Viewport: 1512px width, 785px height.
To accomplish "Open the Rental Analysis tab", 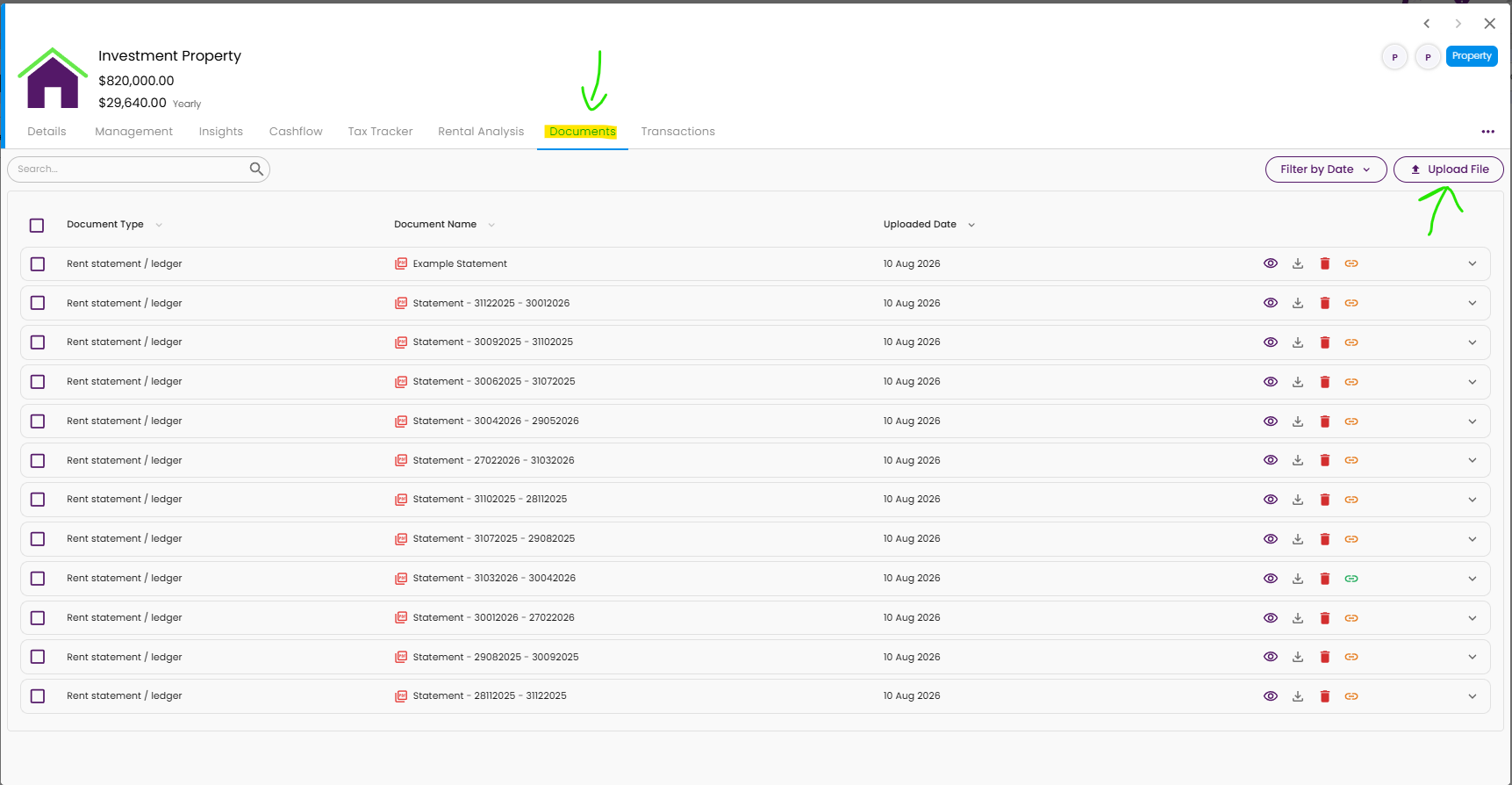I will click(x=481, y=132).
